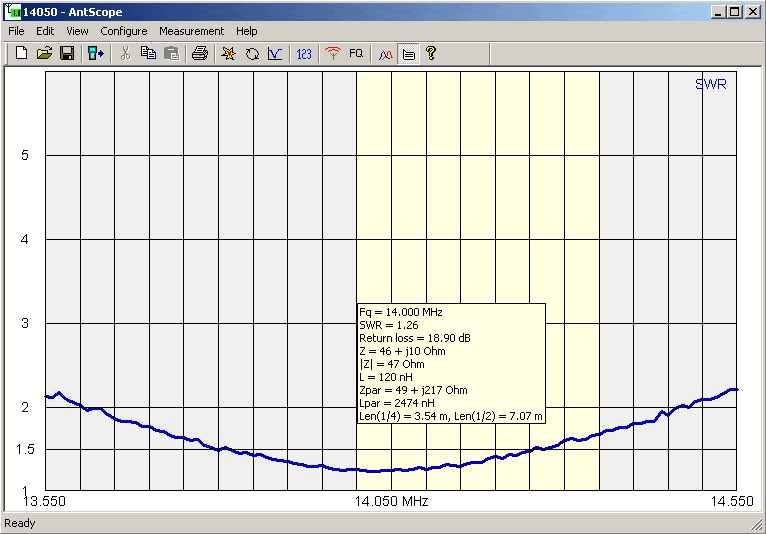This screenshot has height=534, width=766.
Task: Toggle the data info window icon
Action: (x=409, y=54)
